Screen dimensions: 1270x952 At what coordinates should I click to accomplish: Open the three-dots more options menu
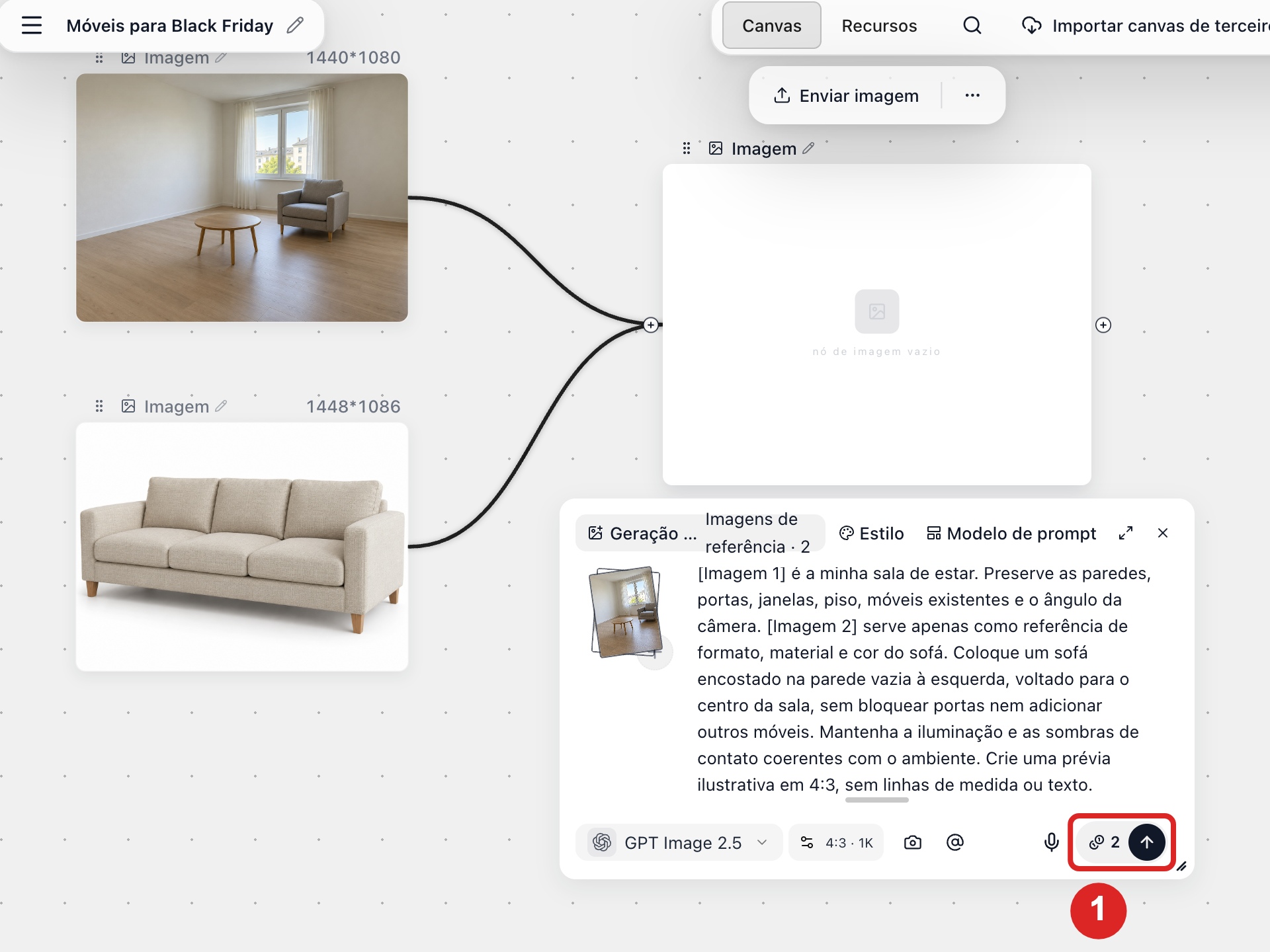point(972,95)
